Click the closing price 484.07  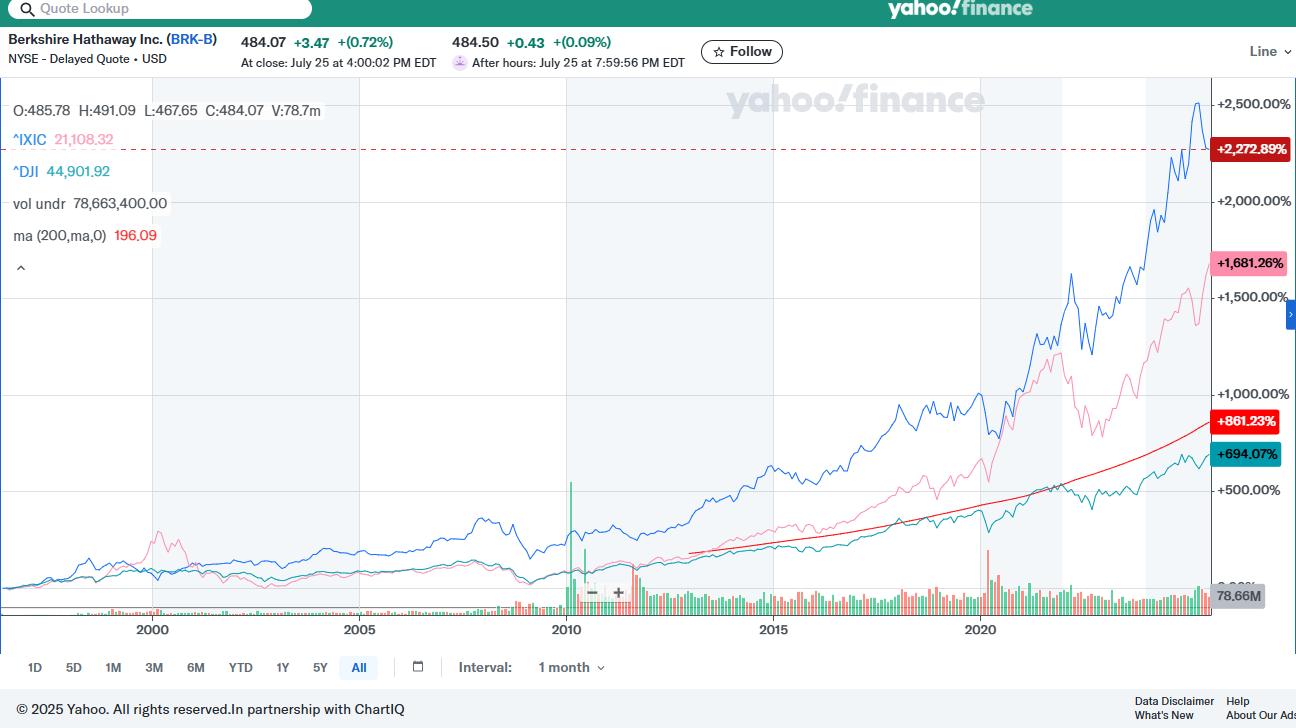click(264, 42)
